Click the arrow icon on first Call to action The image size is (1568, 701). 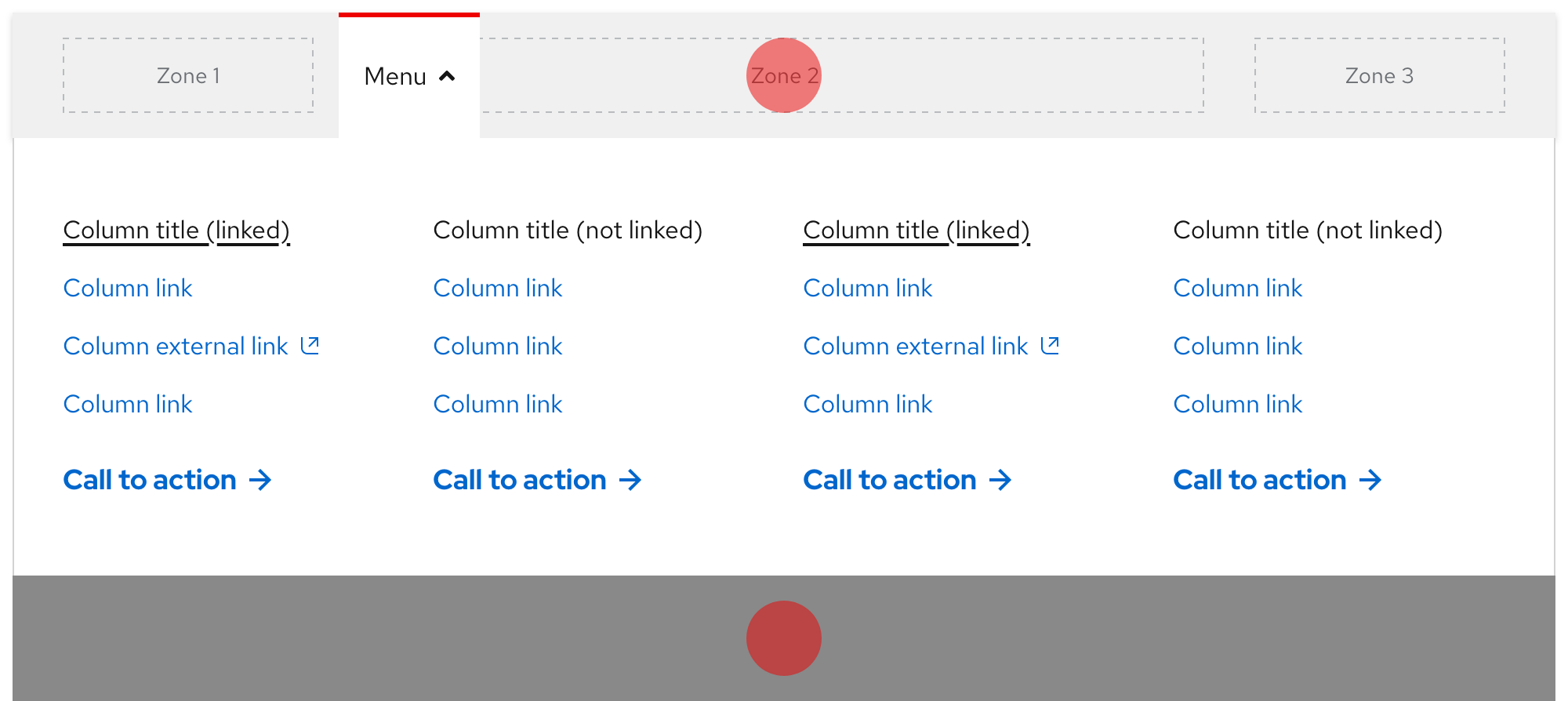[x=261, y=480]
